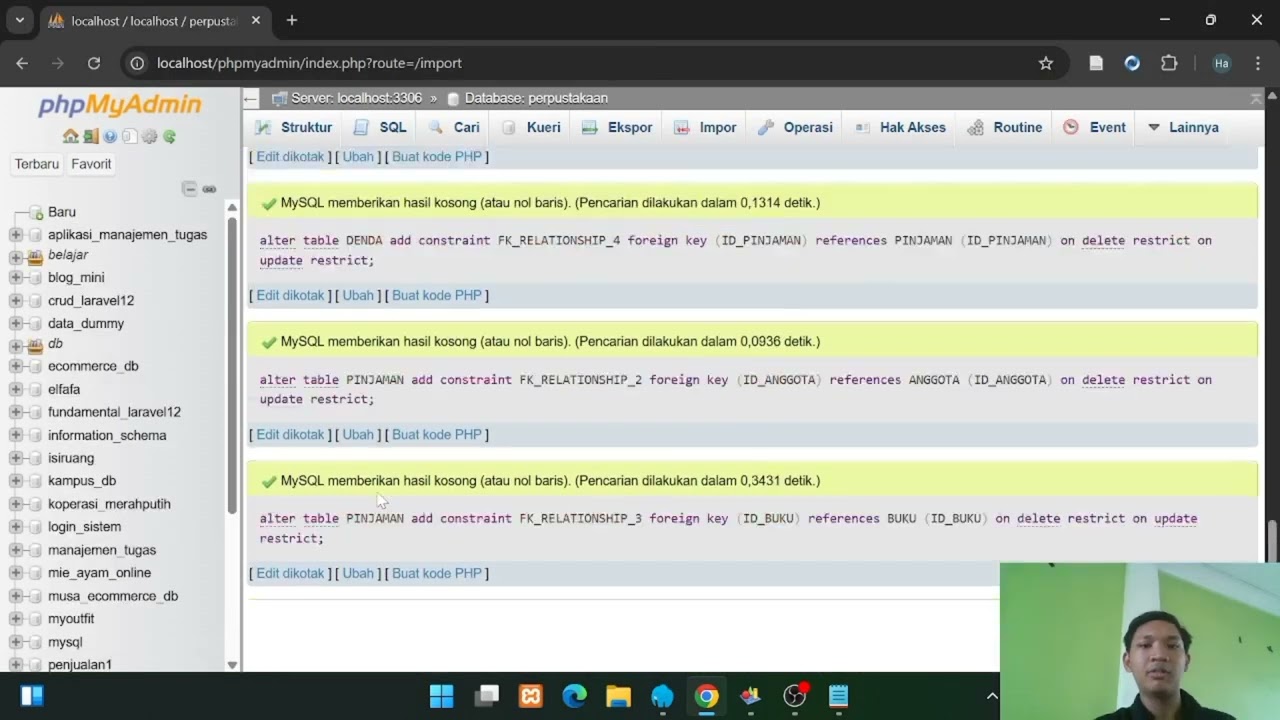Expand aplikasi_manajemen_tugas database node

[x=16, y=235]
